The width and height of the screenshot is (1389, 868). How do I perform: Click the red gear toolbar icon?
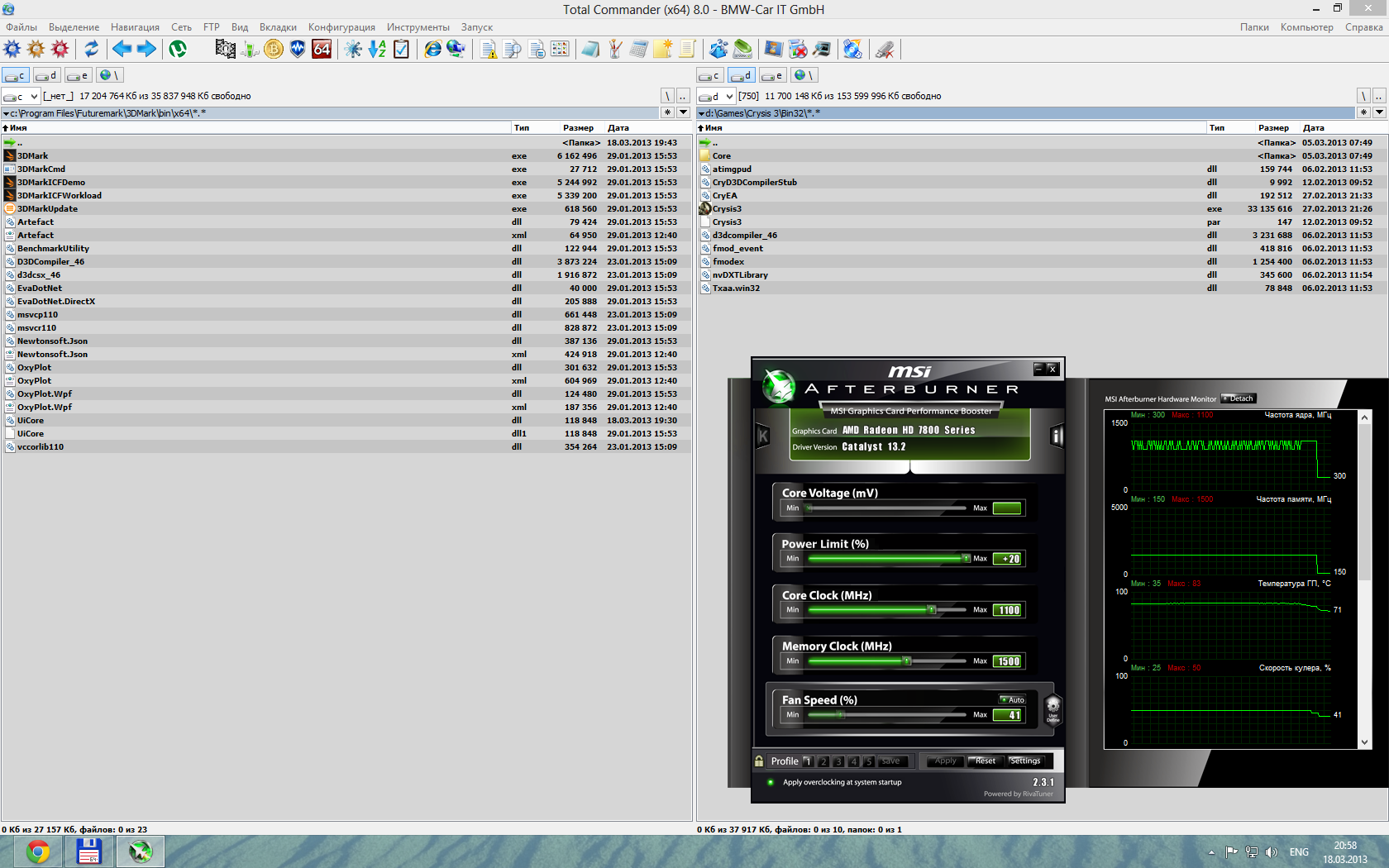[60, 49]
